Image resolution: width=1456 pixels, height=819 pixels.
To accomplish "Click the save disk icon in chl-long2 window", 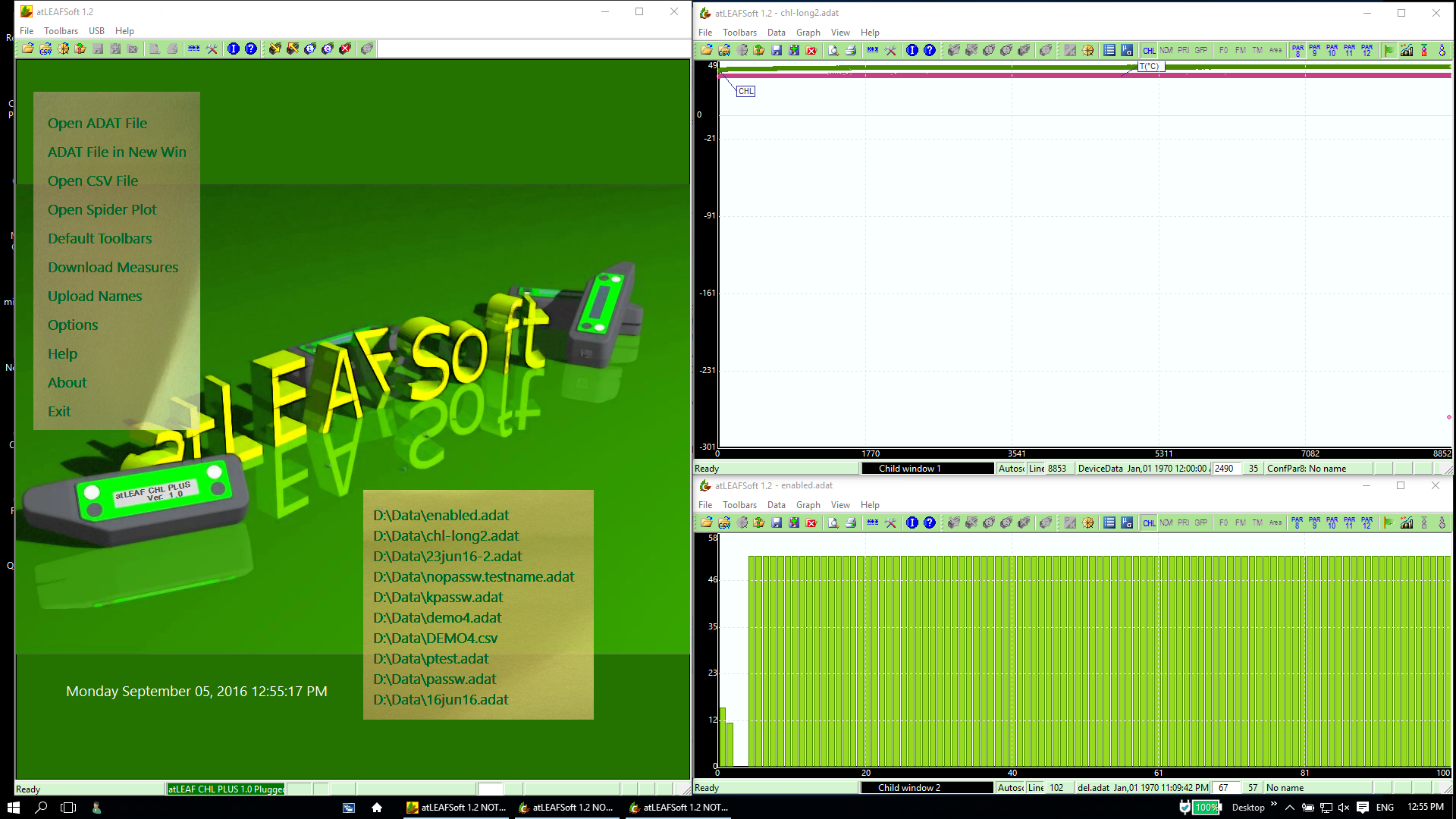I will [x=777, y=50].
